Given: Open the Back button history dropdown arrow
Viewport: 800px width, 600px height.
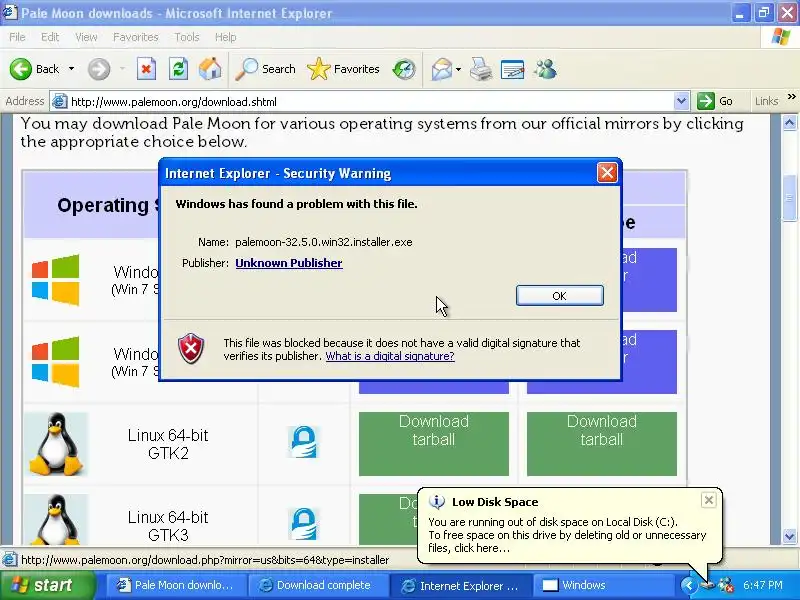Looking at the screenshot, I should (x=71, y=69).
